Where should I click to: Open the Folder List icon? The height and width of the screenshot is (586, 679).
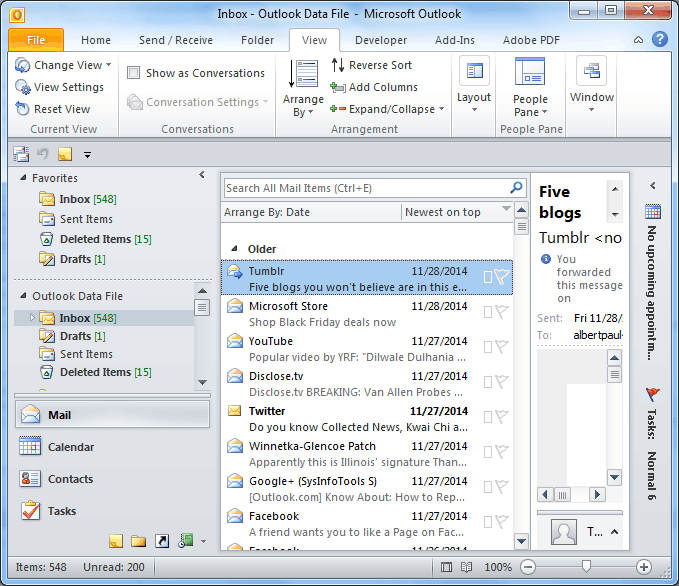tap(139, 541)
